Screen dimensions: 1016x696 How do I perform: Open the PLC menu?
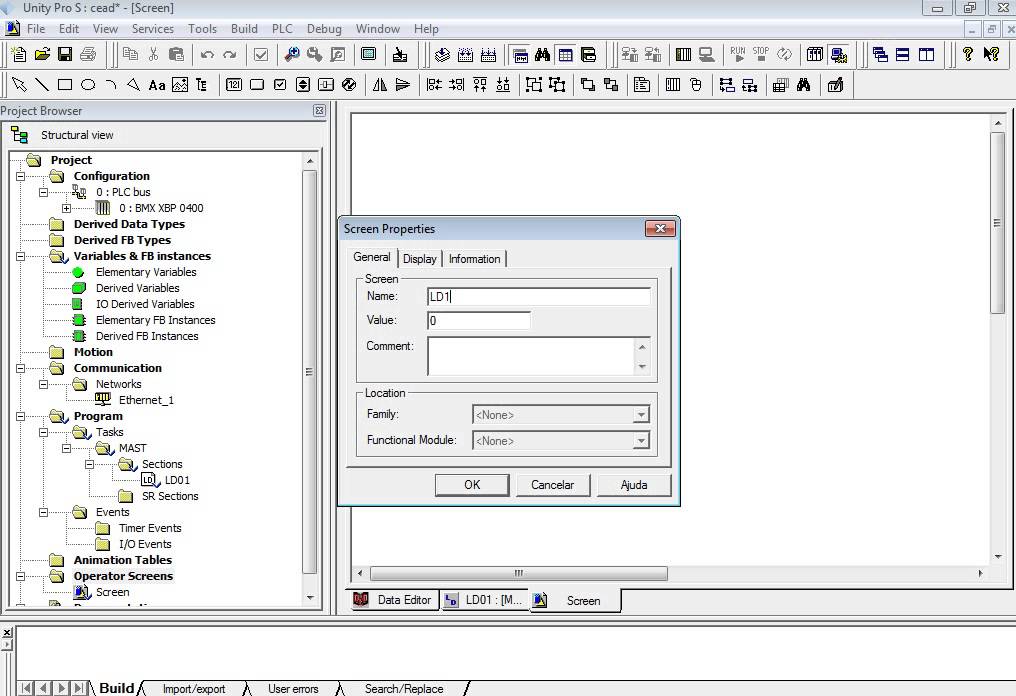tap(282, 29)
